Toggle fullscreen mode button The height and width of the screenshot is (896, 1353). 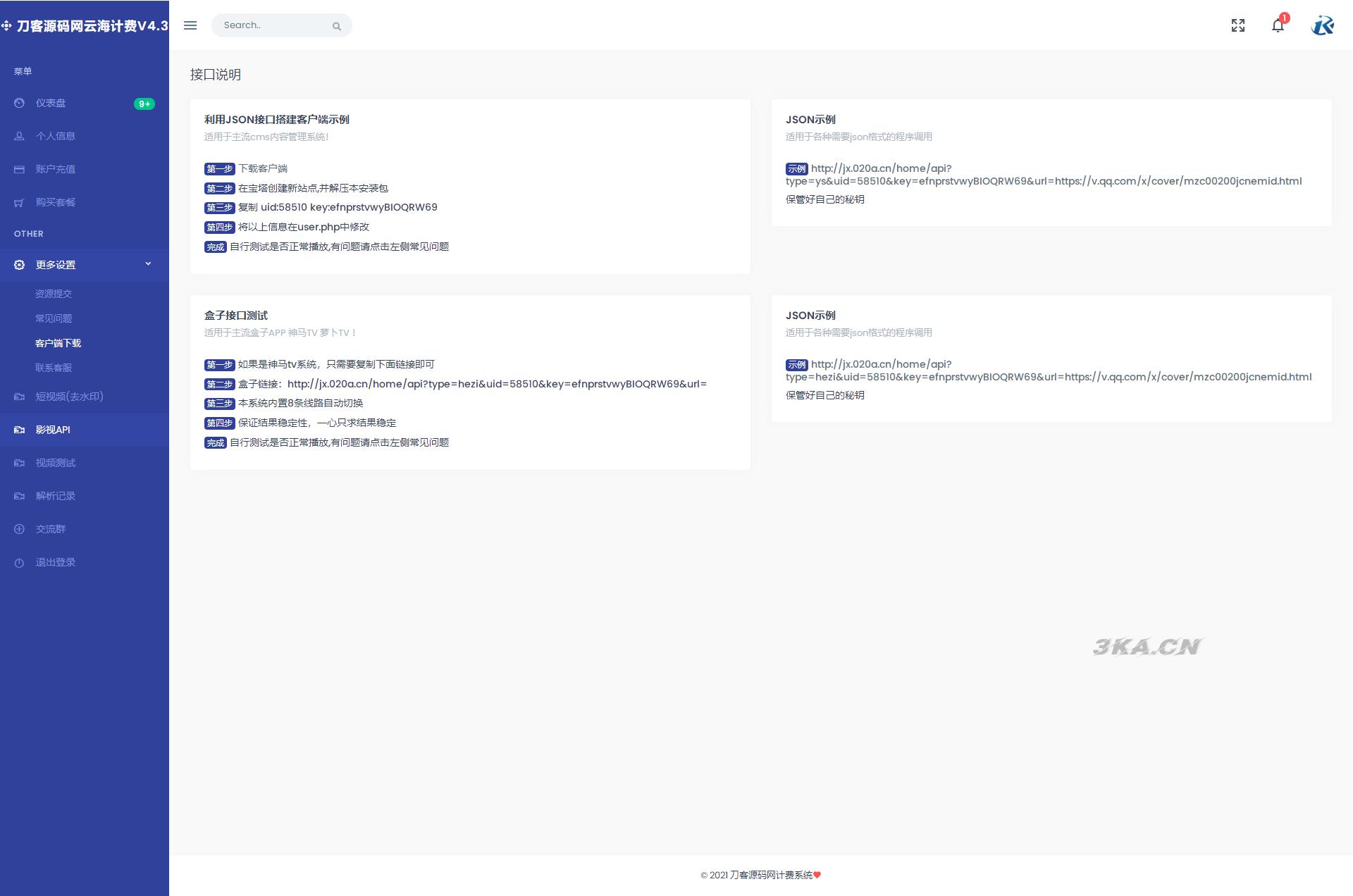1237,25
